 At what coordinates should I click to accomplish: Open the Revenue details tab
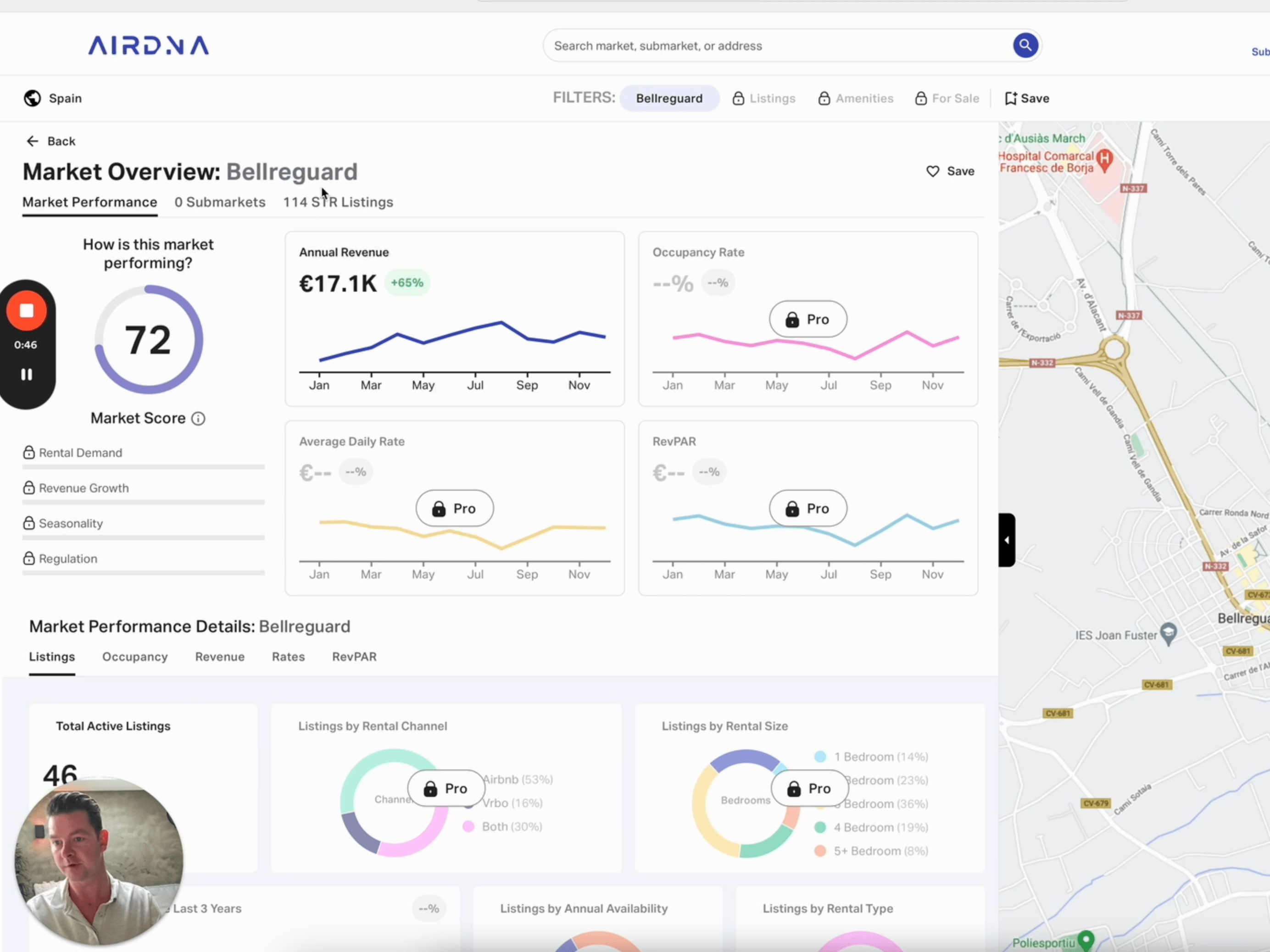pos(220,657)
